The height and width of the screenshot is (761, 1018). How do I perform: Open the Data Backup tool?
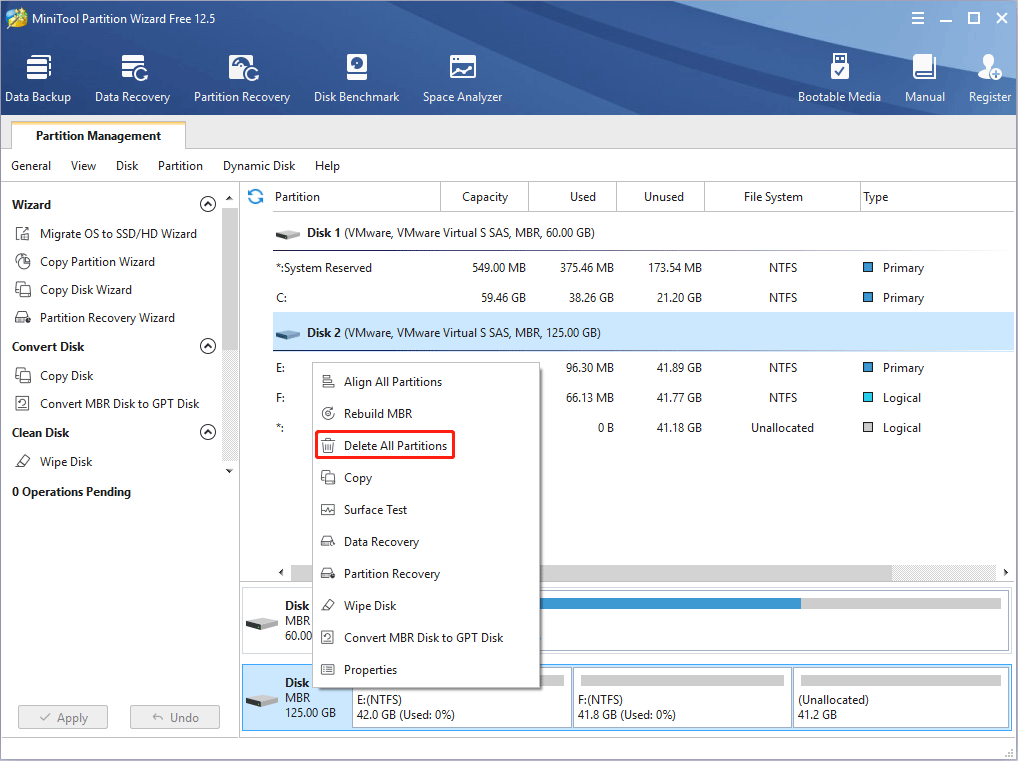(x=38, y=79)
